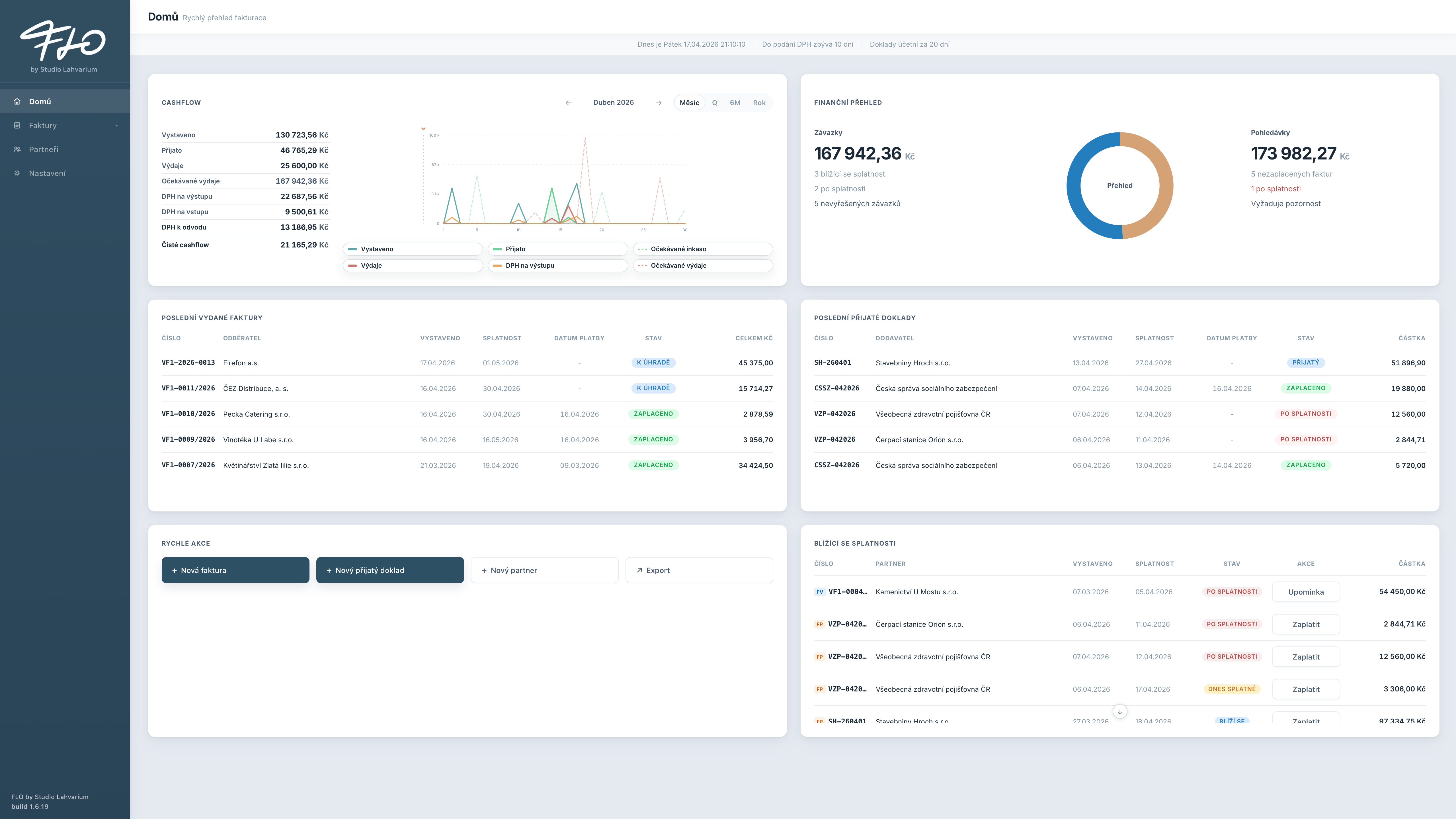Screen dimensions: 1456x819
Task: Toggle the Očekávané výdaje chart series
Action: [x=703, y=266]
